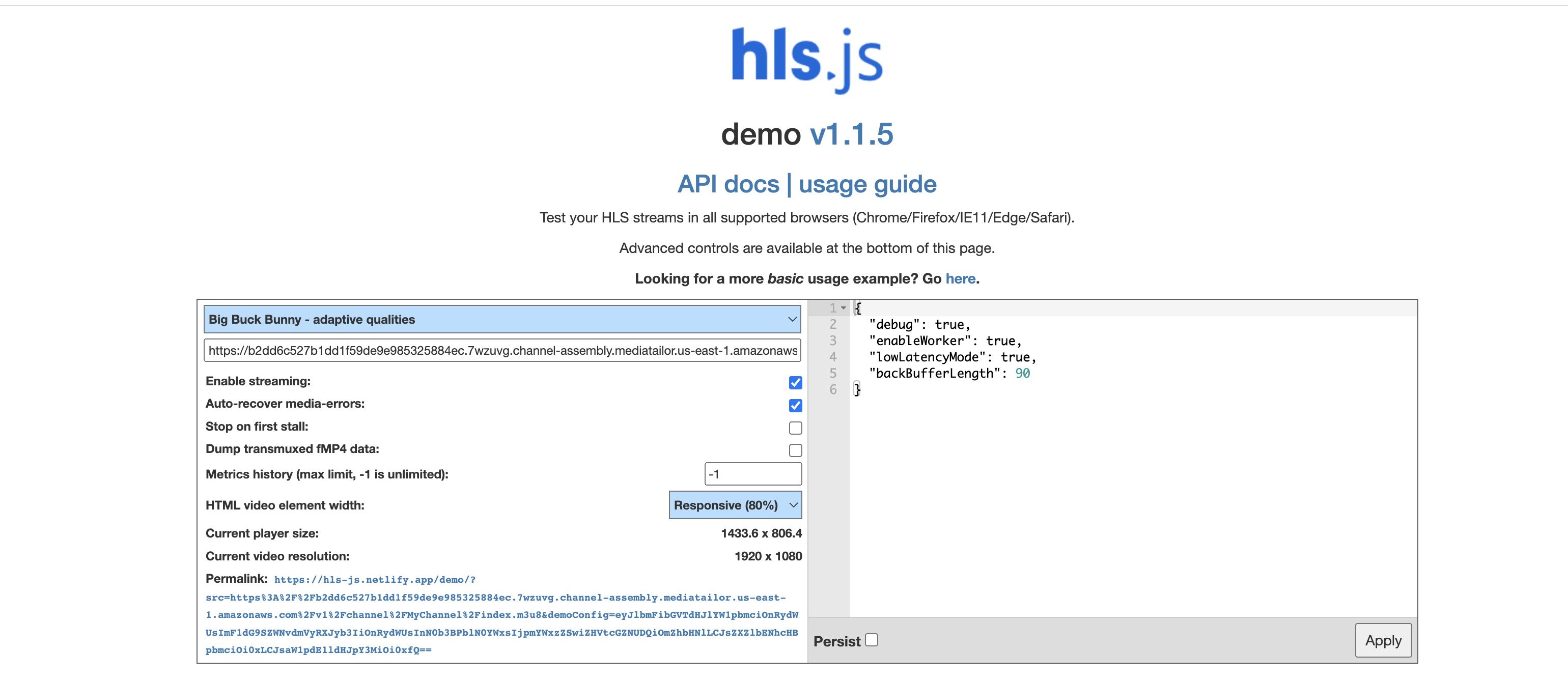Click the video resolution value 1920 x 1080
Viewport: 1568px width, 680px height.
coord(768,556)
